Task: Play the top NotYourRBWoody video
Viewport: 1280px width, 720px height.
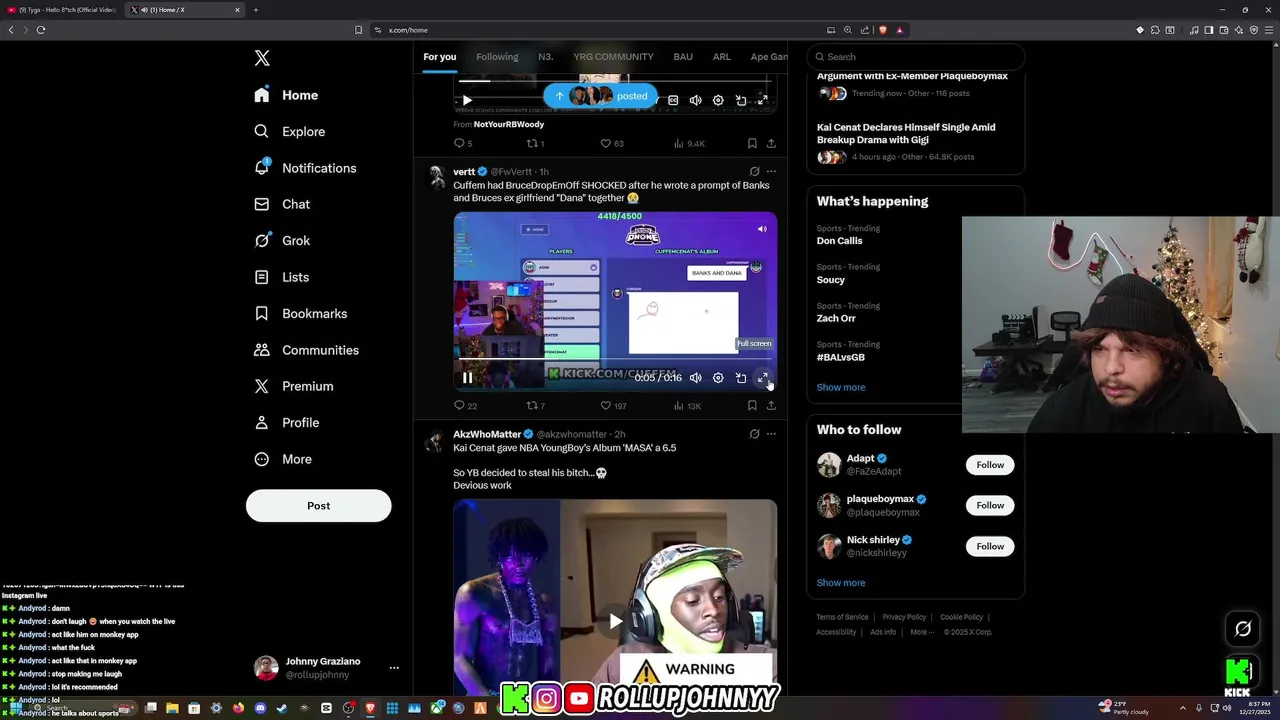Action: click(x=467, y=100)
